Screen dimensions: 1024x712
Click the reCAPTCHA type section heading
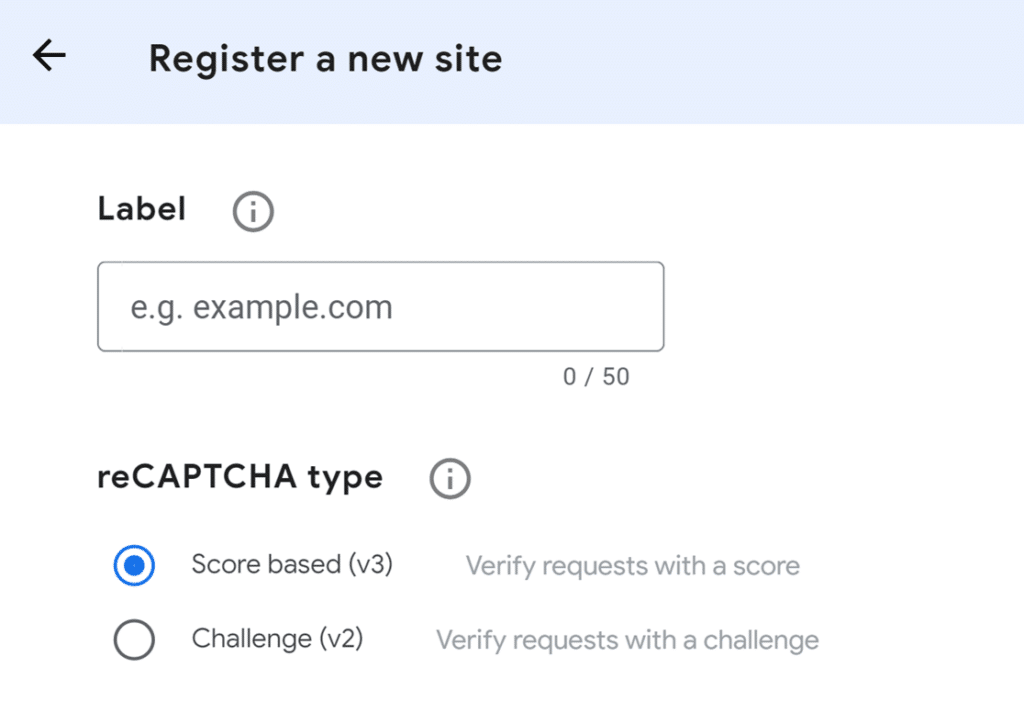[x=239, y=478]
